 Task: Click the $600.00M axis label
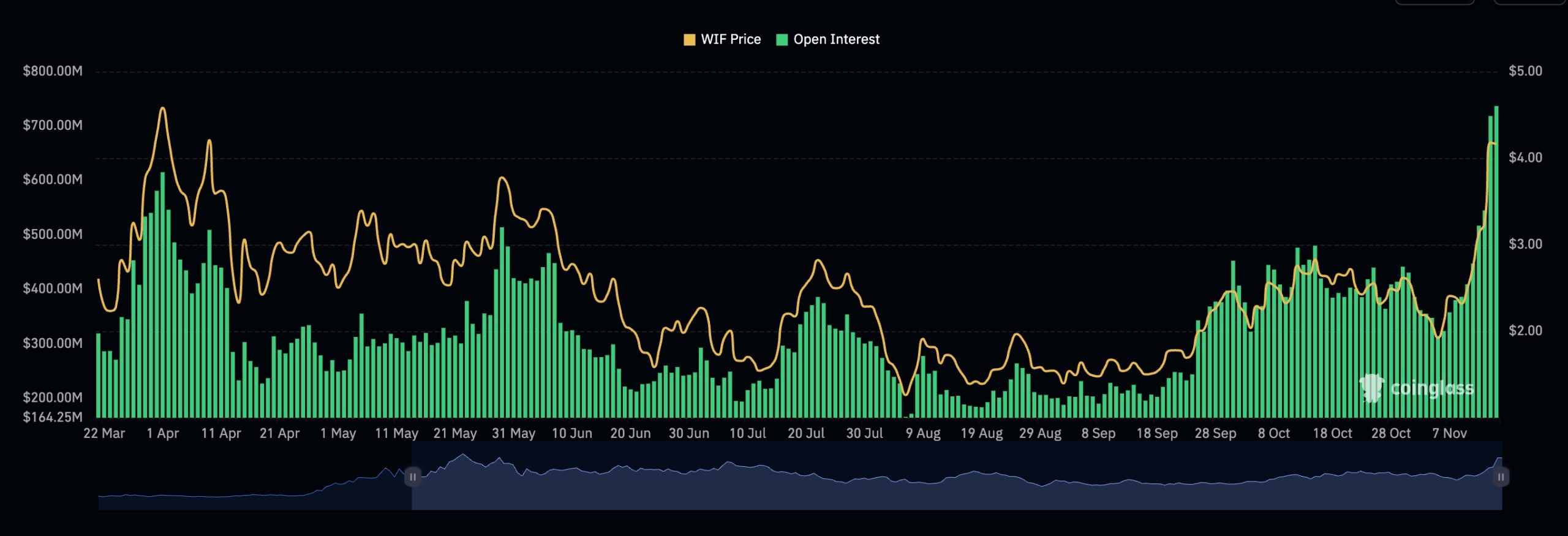point(53,179)
